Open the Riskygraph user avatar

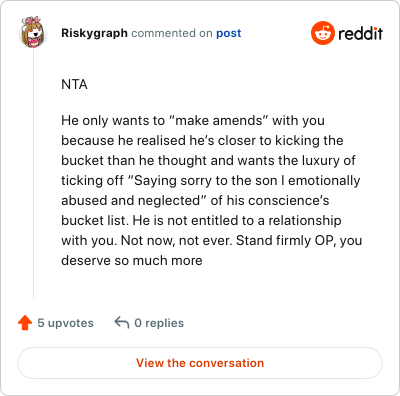coord(32,32)
